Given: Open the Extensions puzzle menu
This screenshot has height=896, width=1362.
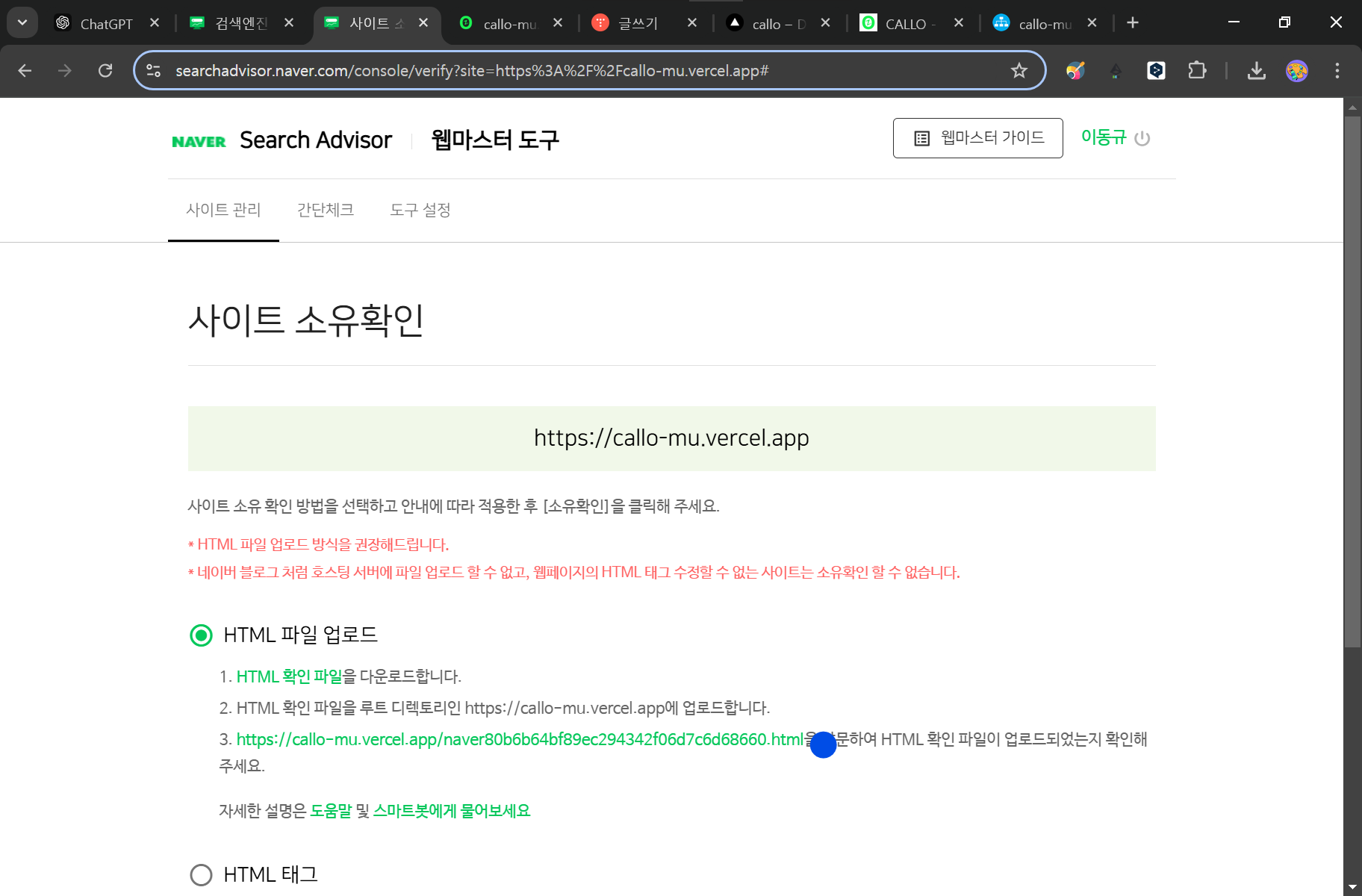Looking at the screenshot, I should click(x=1197, y=71).
